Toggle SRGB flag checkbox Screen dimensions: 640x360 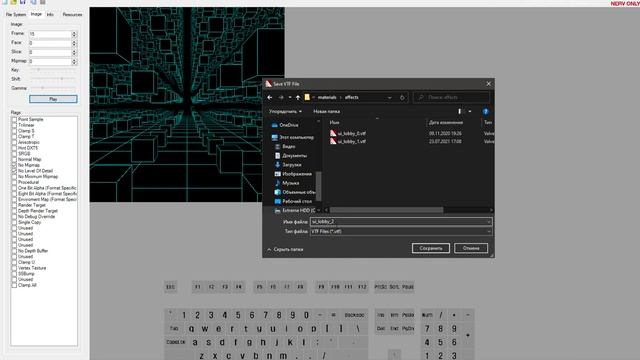(x=14, y=154)
